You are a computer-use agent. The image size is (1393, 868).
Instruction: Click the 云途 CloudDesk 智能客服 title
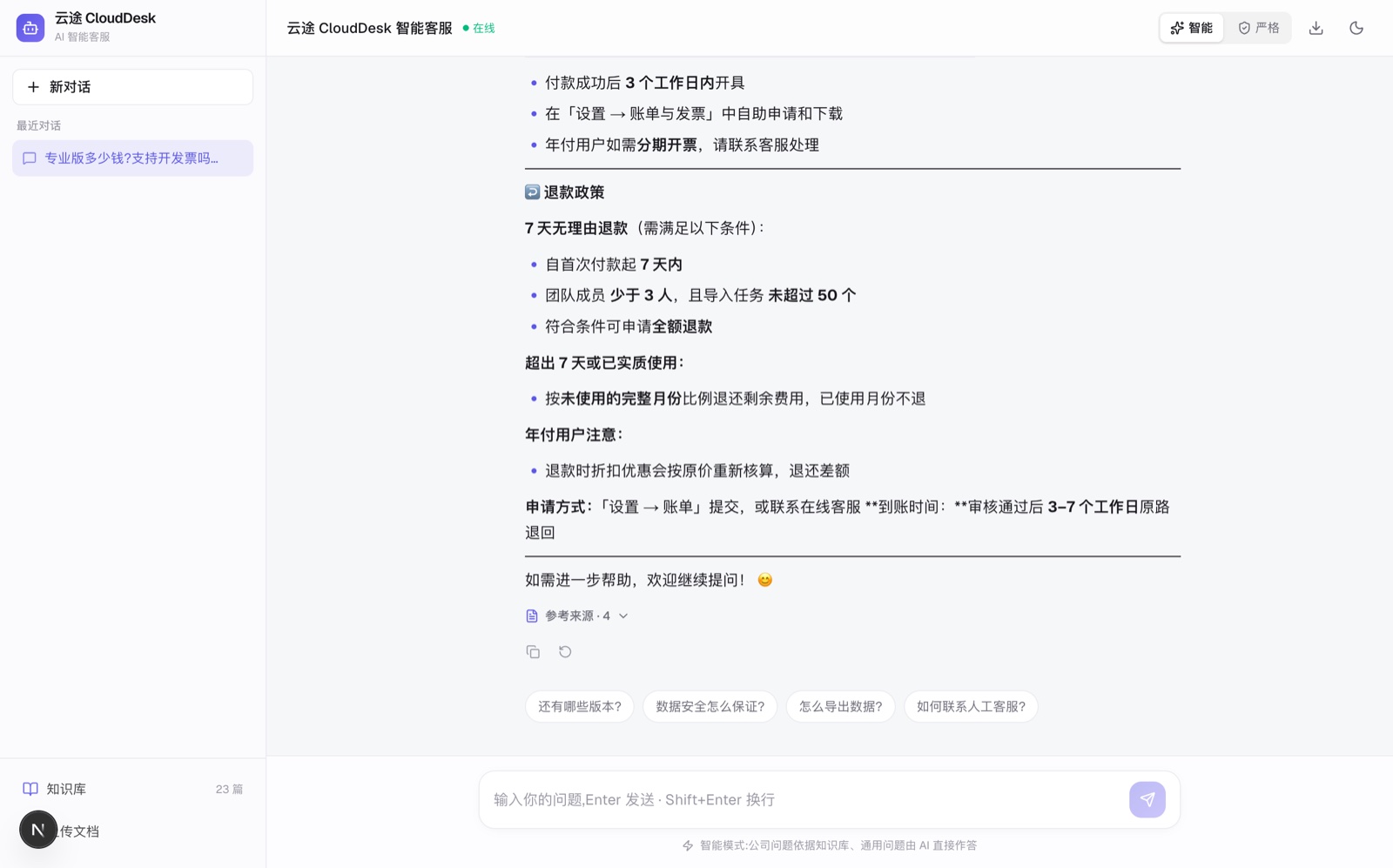point(370,28)
